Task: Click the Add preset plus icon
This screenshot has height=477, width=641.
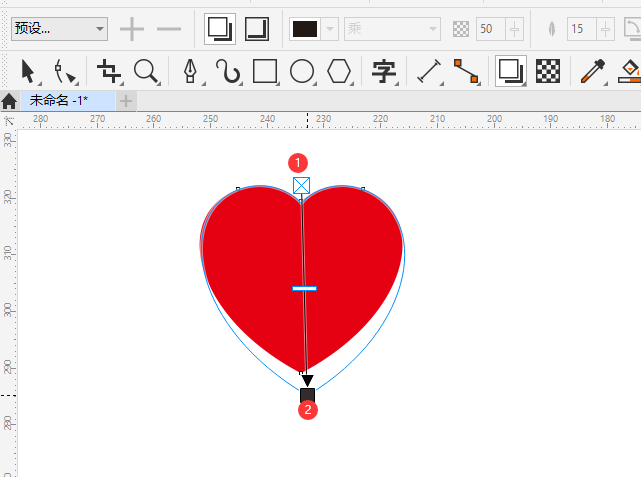Action: pos(132,29)
